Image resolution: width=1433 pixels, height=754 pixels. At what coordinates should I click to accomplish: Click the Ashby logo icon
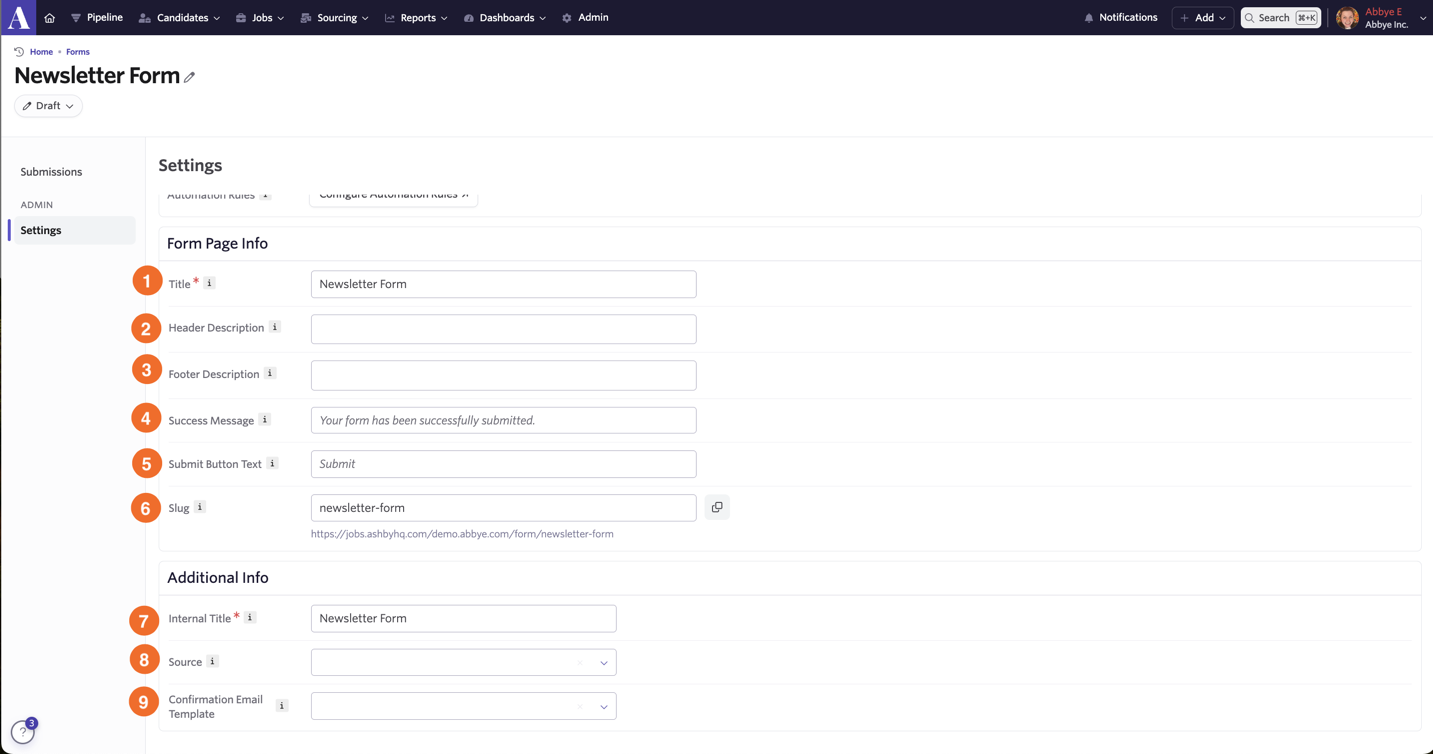coord(19,17)
